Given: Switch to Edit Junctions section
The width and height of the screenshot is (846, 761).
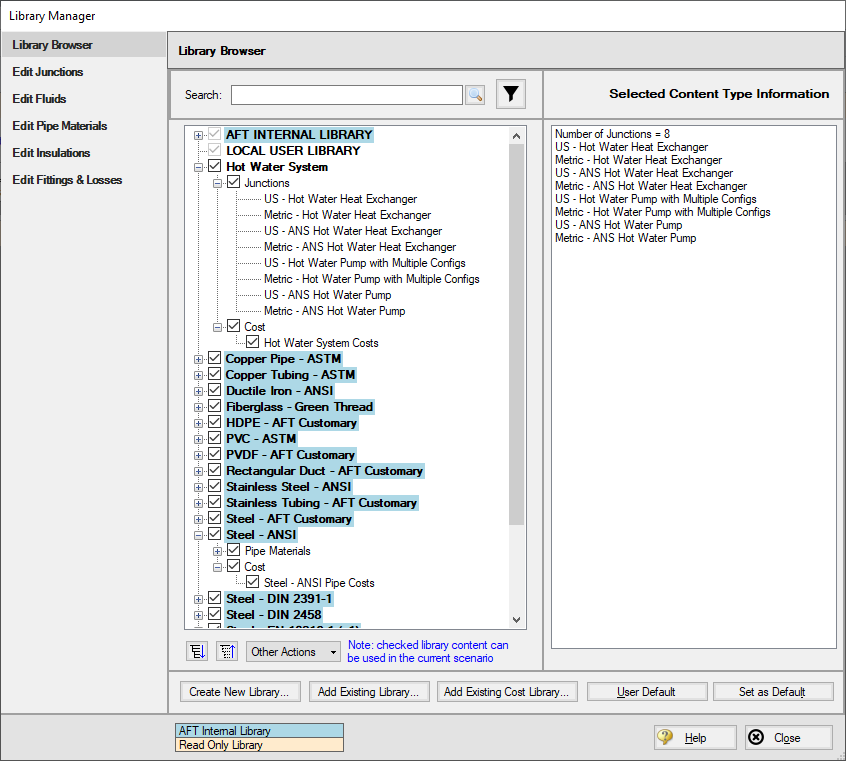Looking at the screenshot, I should click(48, 72).
